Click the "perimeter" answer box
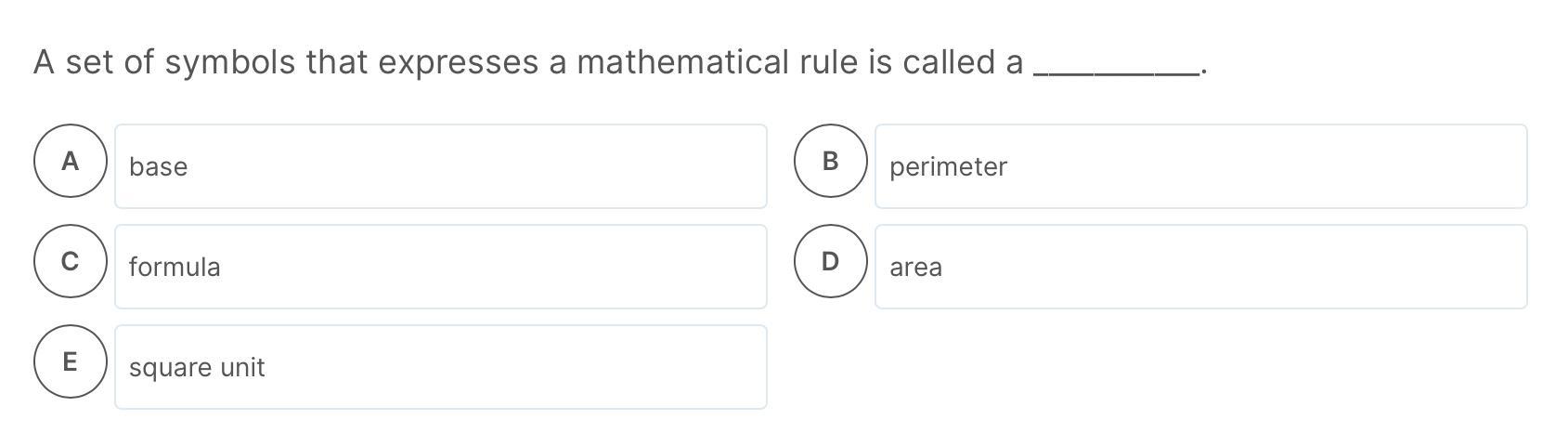Viewport: 1568px width, 433px height. click(1201, 166)
